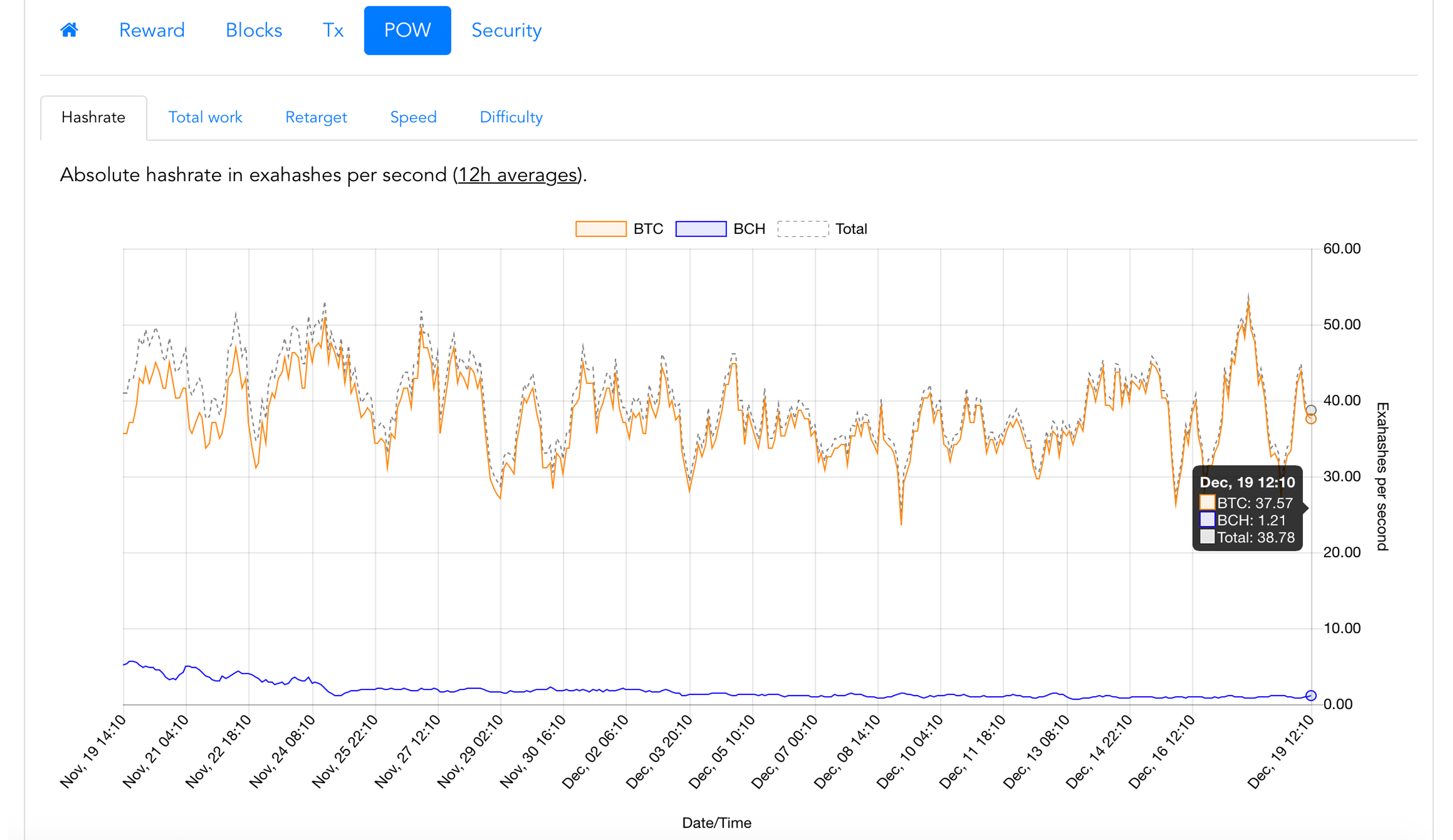Switch to the Total work tab
Viewport: 1453px width, 840px height.
pos(205,117)
